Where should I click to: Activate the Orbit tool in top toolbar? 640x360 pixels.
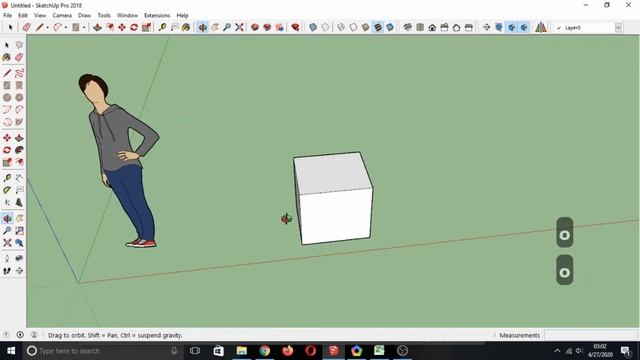[x=202, y=27]
